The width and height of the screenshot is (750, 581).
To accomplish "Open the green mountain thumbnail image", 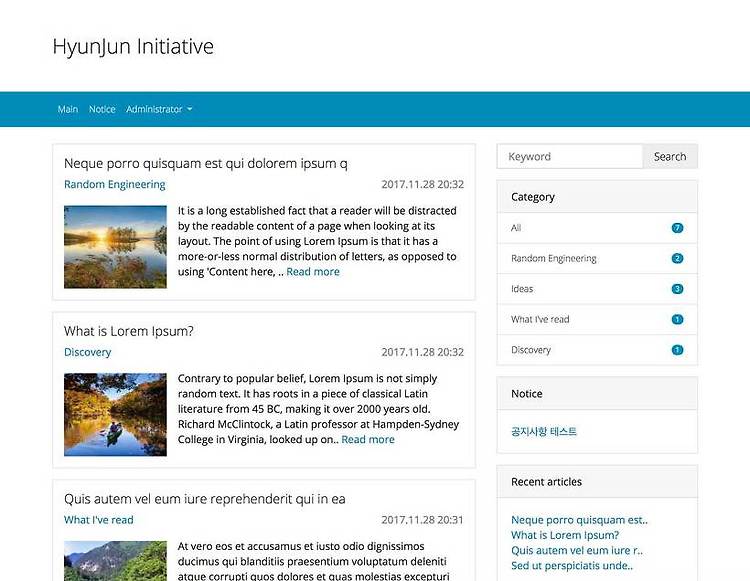I will 115,561.
